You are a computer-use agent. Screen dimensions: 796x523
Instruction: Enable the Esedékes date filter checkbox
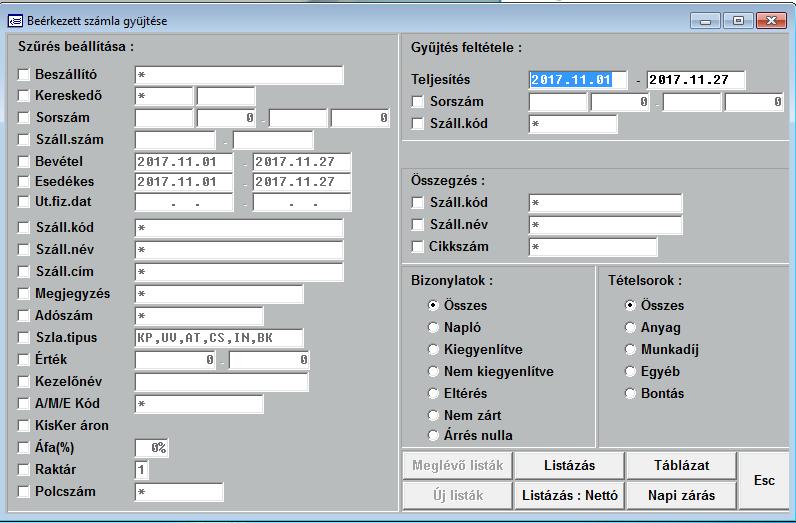tap(24, 181)
